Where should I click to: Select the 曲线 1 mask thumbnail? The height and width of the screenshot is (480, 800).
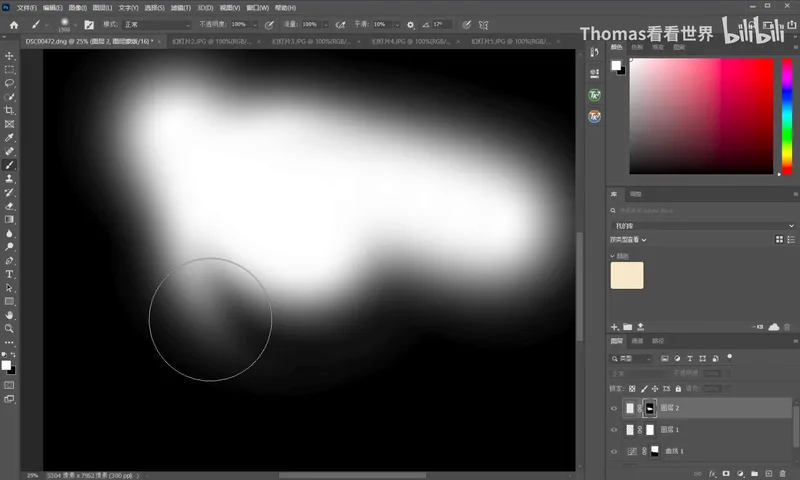click(655, 451)
